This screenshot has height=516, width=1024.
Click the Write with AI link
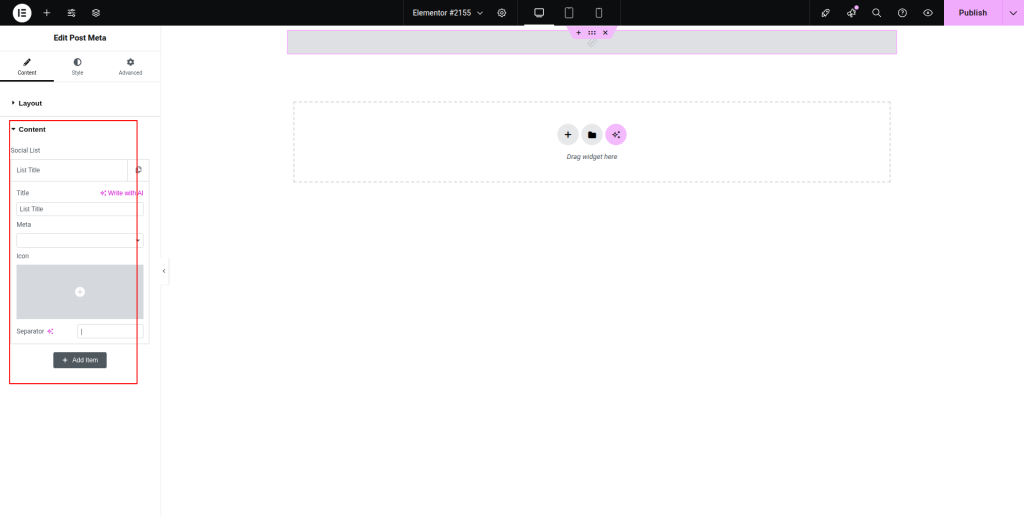click(x=121, y=193)
